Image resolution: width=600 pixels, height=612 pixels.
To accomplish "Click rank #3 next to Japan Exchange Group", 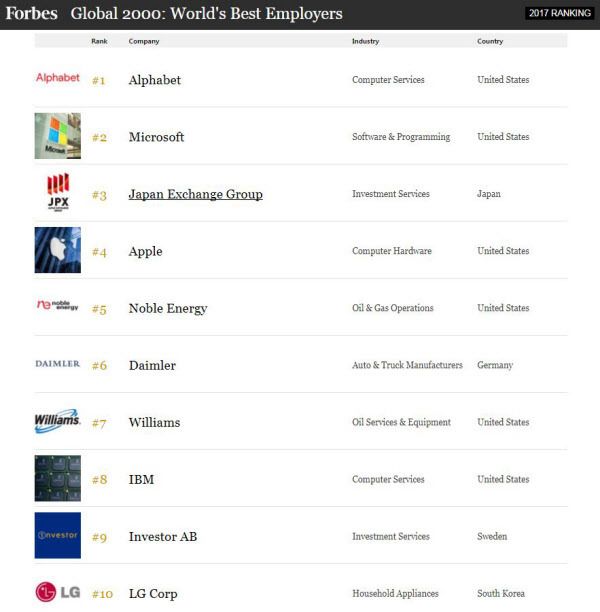I will (x=99, y=195).
